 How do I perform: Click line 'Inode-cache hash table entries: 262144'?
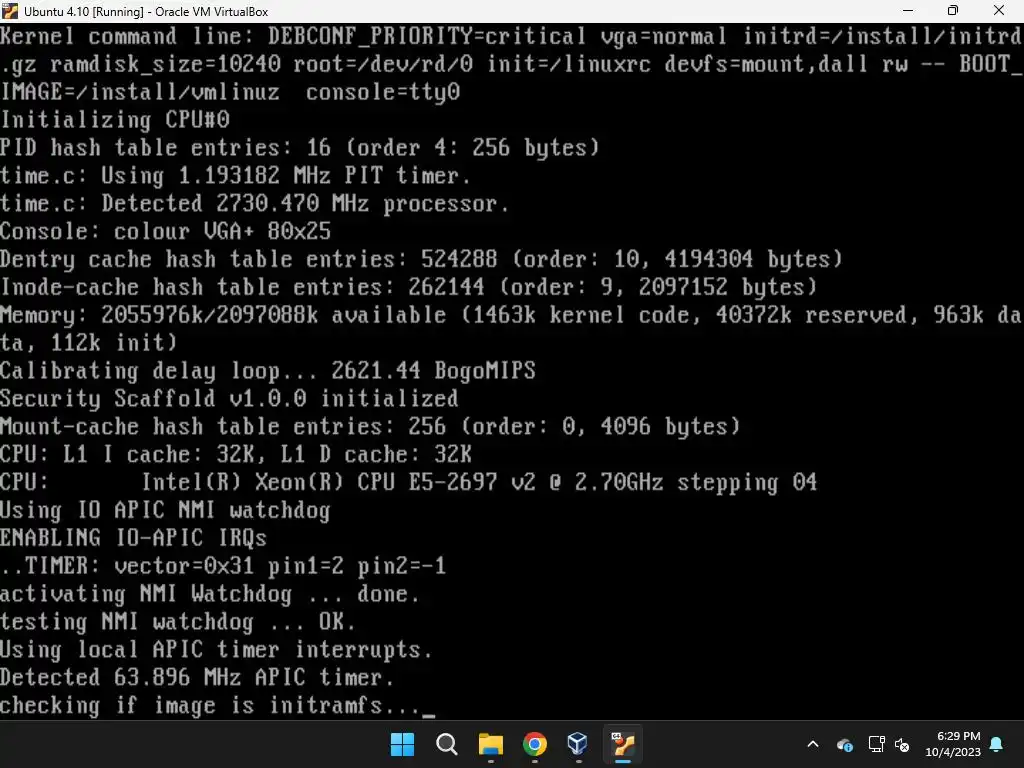242,288
